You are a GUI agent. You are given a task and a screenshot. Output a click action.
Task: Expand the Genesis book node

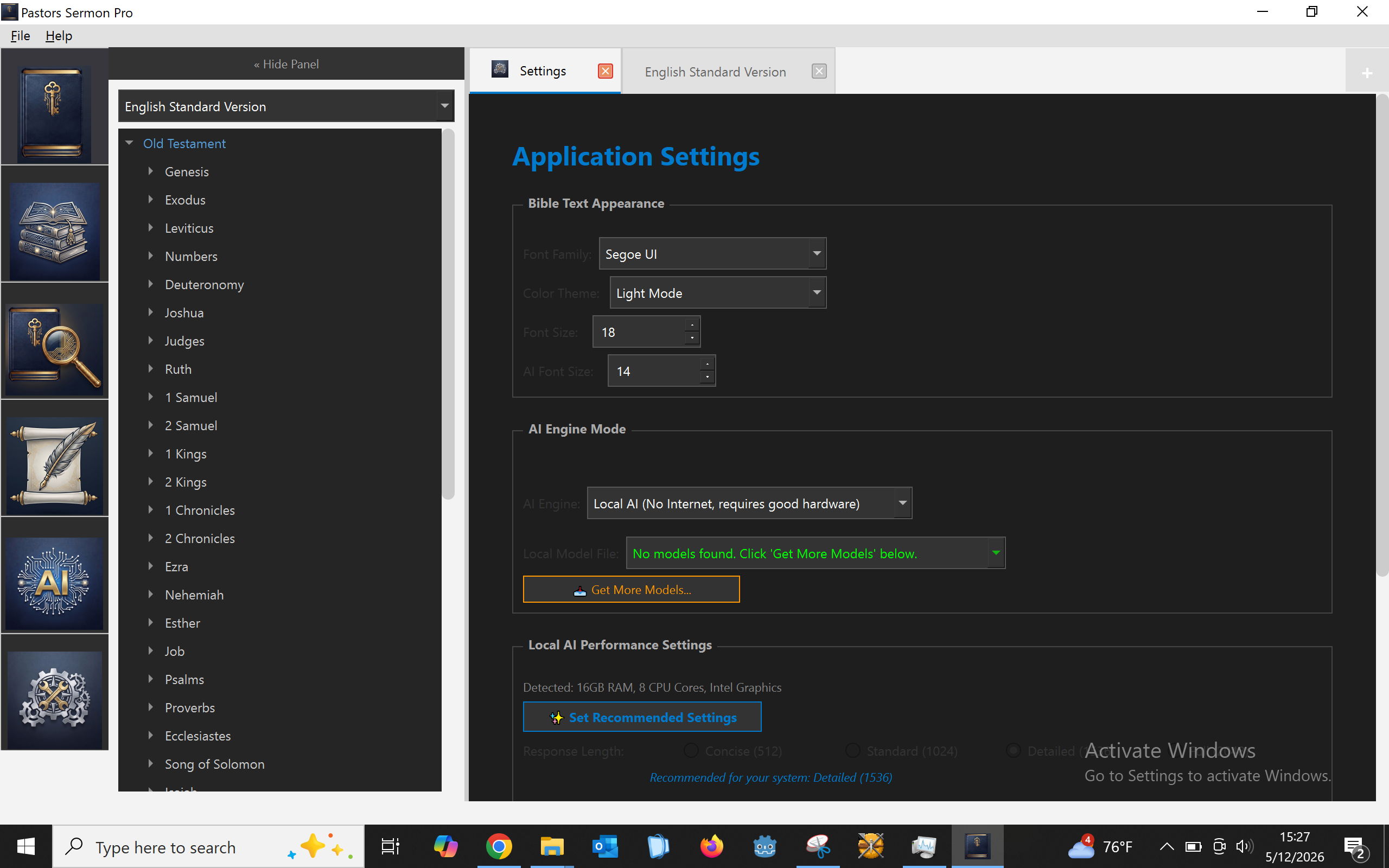click(x=151, y=171)
